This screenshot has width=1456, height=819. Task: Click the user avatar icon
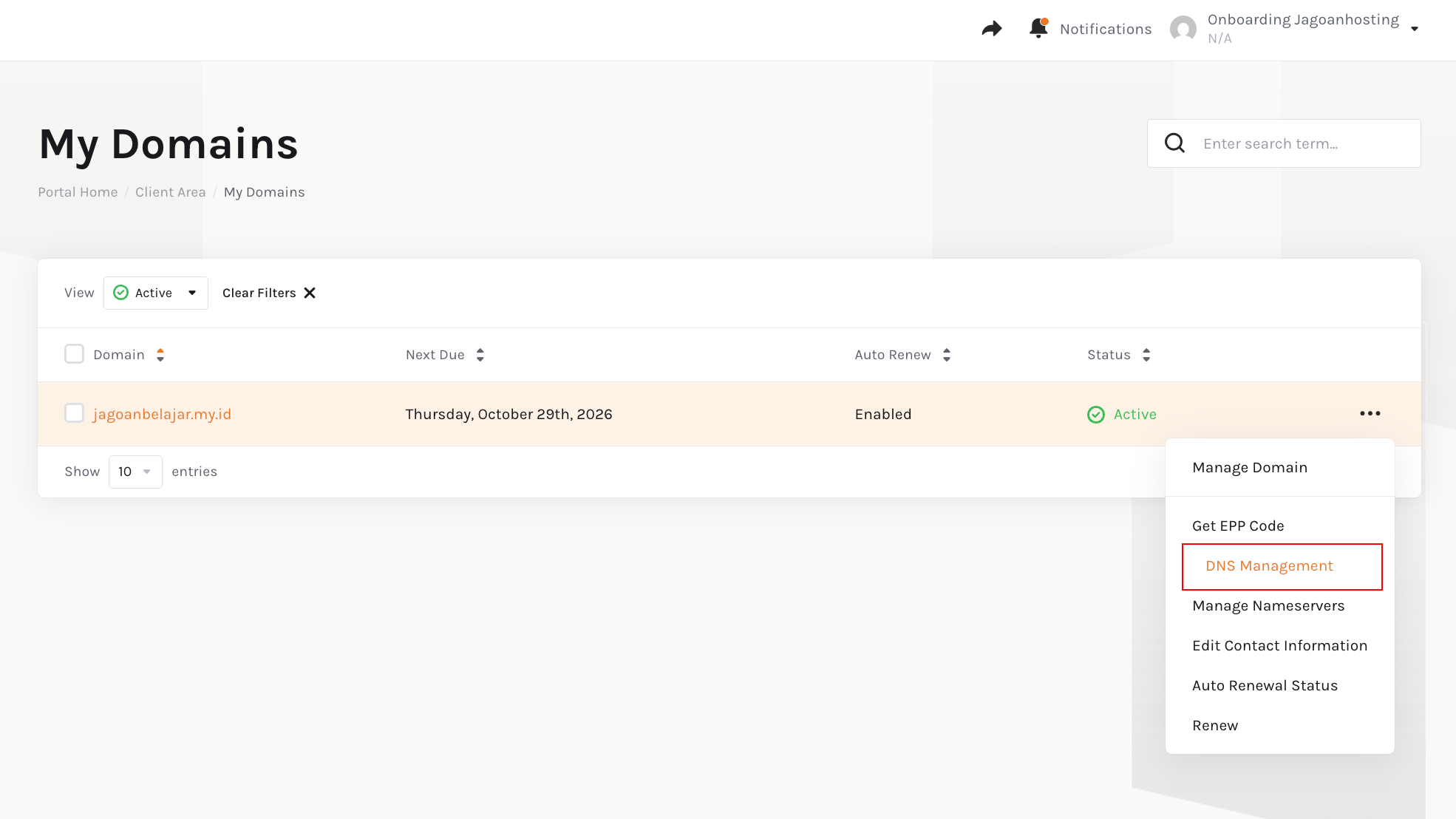click(1183, 29)
